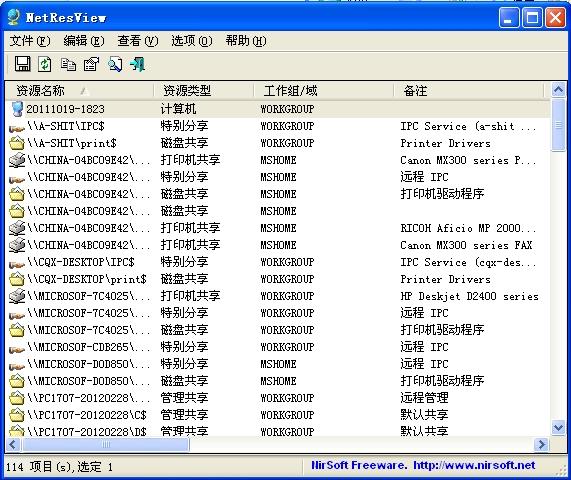
Task: Click MSHOME in the RICOH Aficio row
Action: coord(278,228)
